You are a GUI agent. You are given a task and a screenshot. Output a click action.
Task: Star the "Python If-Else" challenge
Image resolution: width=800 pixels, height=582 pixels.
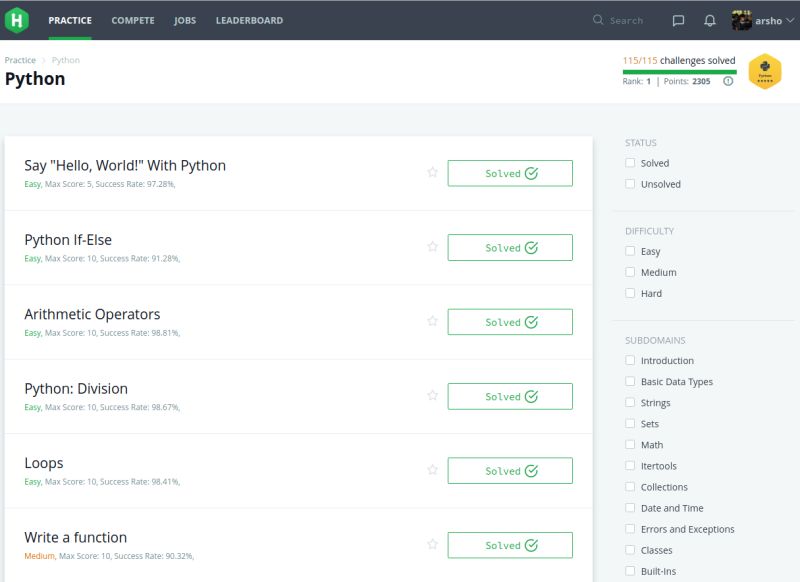[x=433, y=247]
